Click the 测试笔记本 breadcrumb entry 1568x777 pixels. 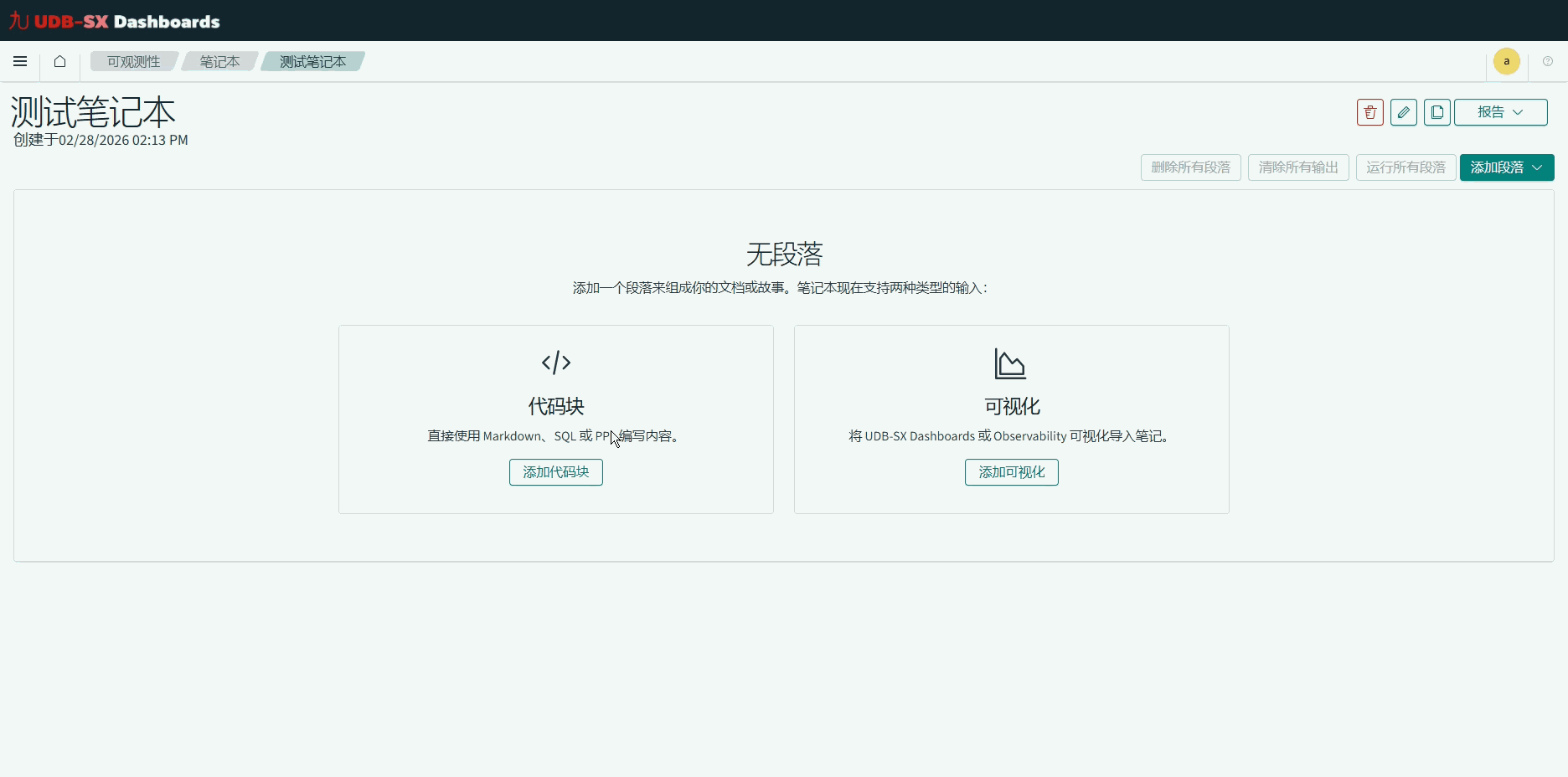pos(312,61)
